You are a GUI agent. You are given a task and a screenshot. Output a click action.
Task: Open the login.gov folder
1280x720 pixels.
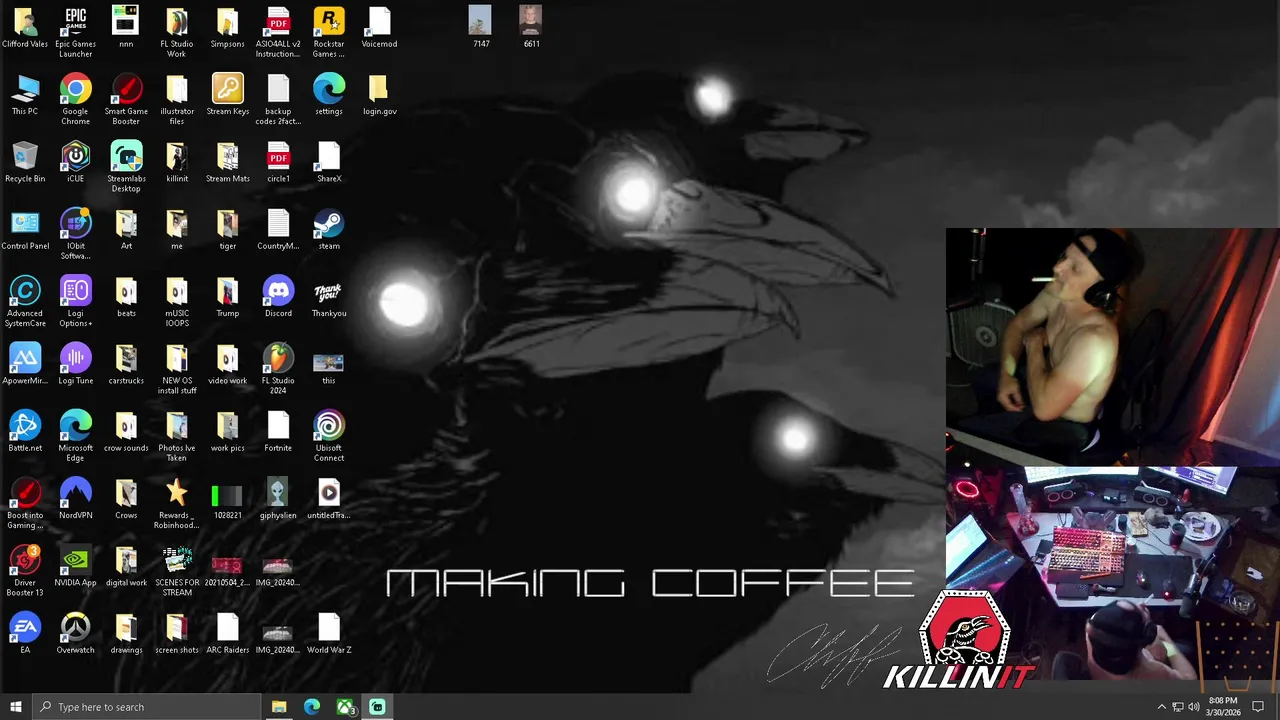click(379, 95)
